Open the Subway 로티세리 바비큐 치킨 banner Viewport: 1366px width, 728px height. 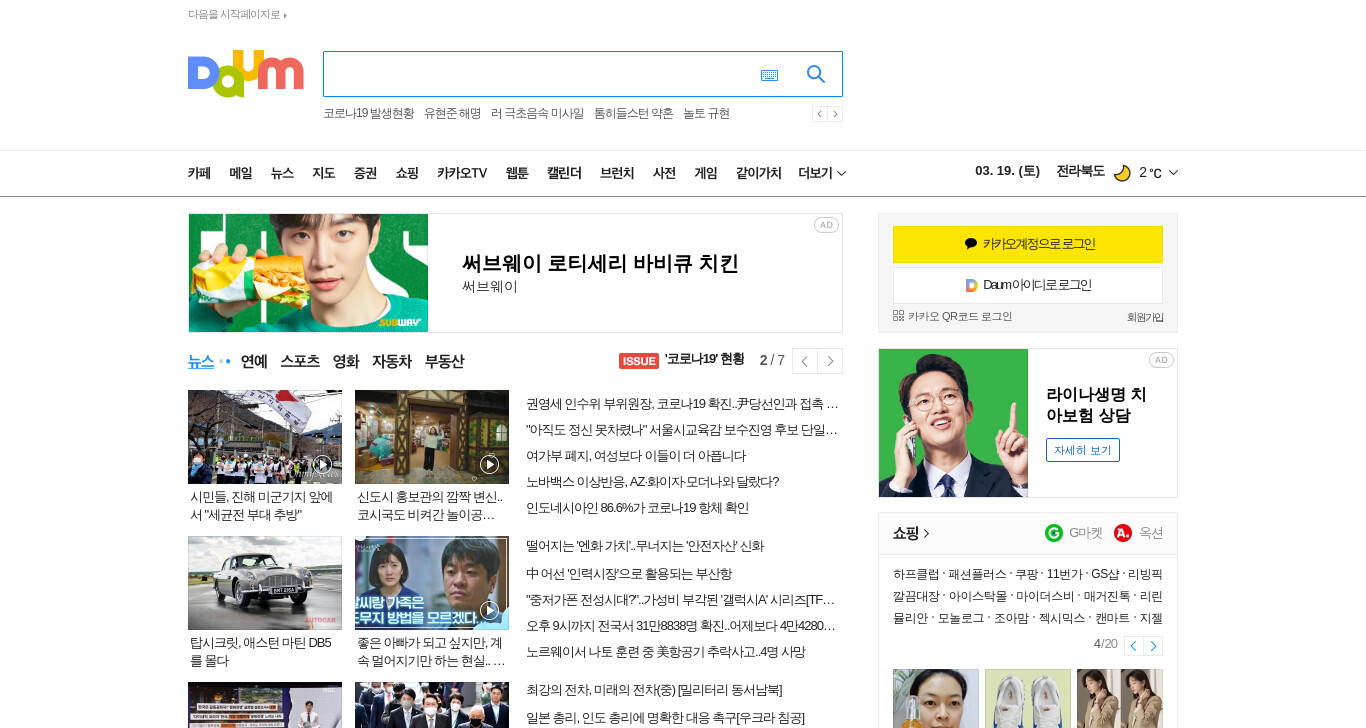pyautogui.click(x=515, y=273)
